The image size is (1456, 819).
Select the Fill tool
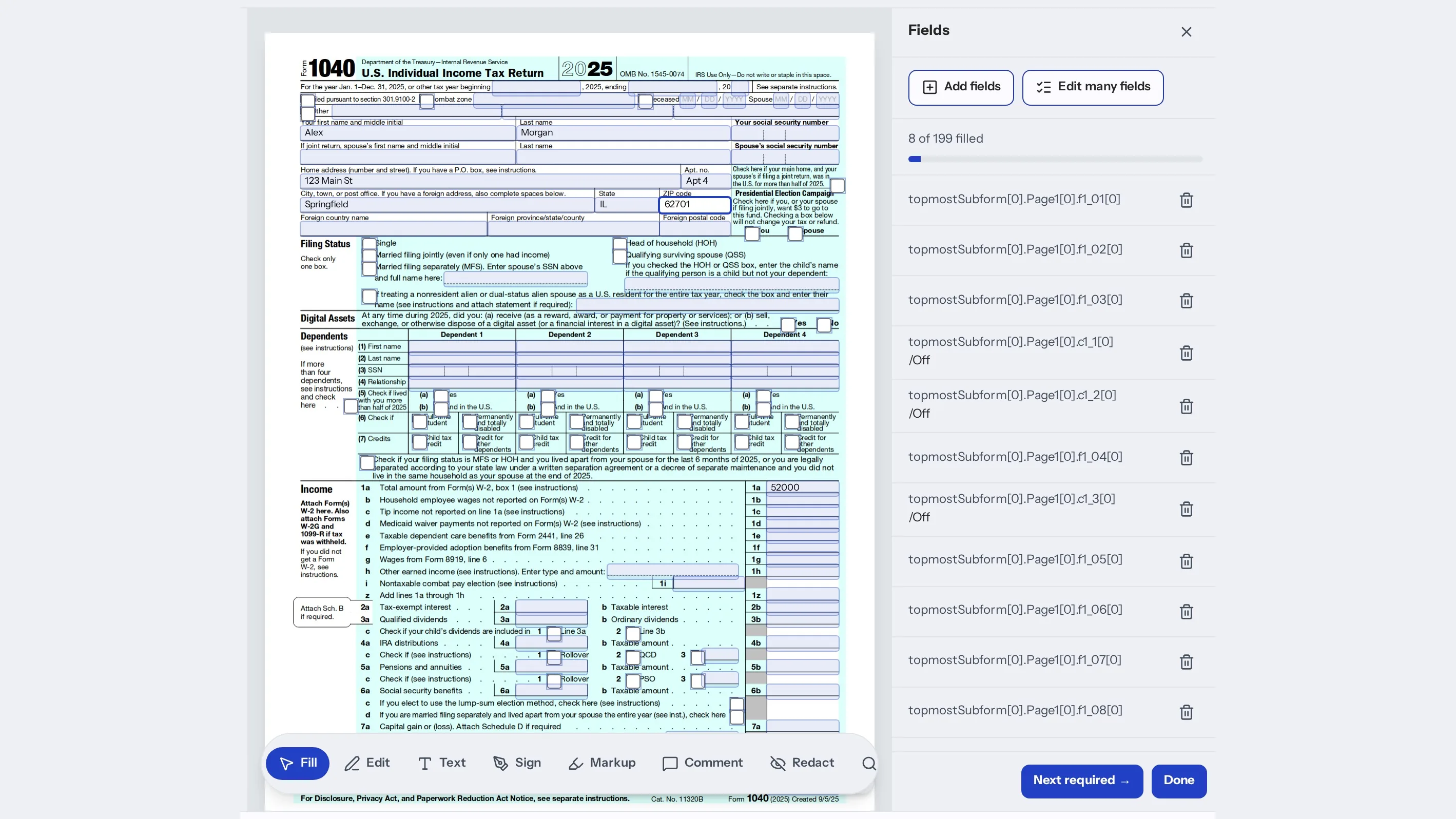coord(297,763)
